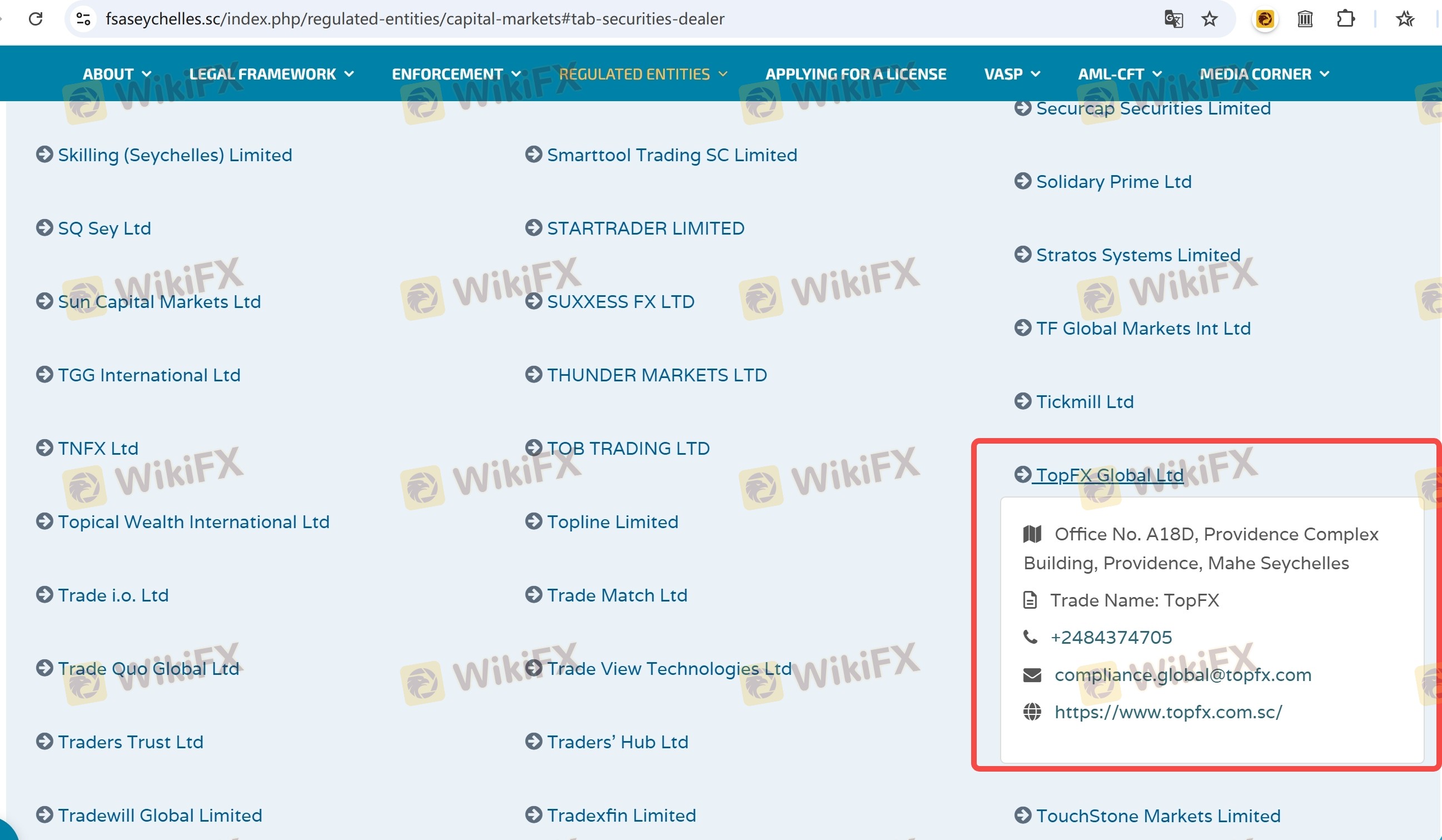1442x840 pixels.
Task: Click the phone icon beside +2484374705
Action: 1030,637
